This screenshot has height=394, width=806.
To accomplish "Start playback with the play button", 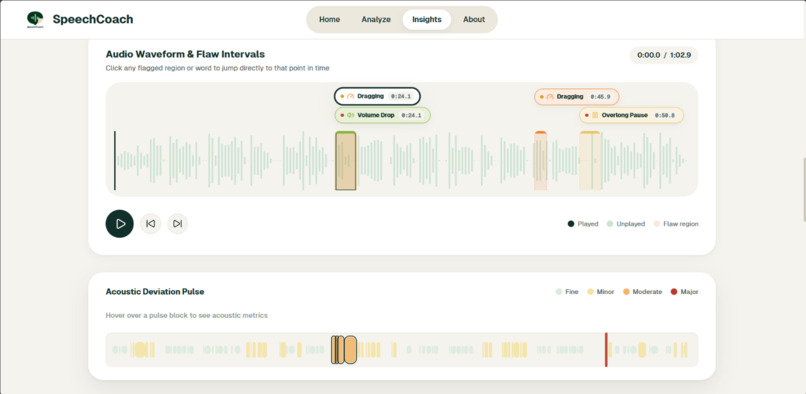I will point(120,224).
